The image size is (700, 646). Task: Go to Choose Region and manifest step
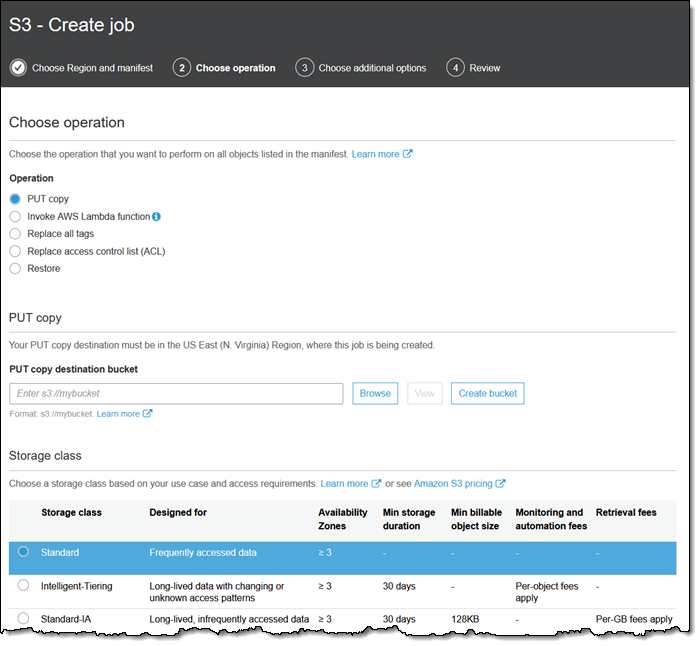92,68
